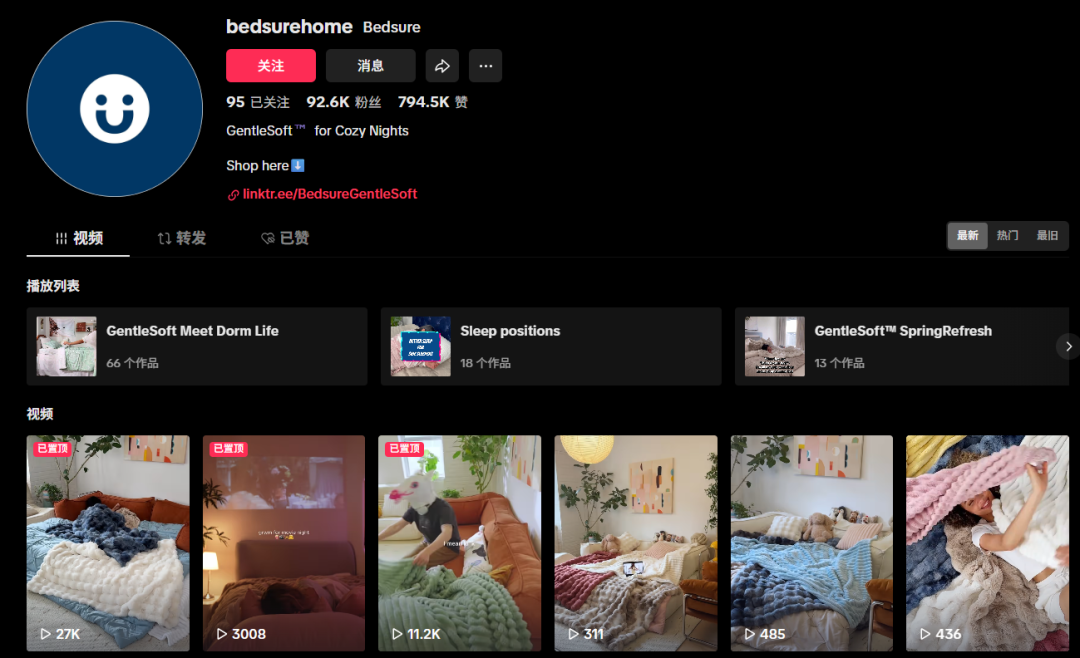
Task: Click the share arrow icon button
Action: pyautogui.click(x=442, y=66)
